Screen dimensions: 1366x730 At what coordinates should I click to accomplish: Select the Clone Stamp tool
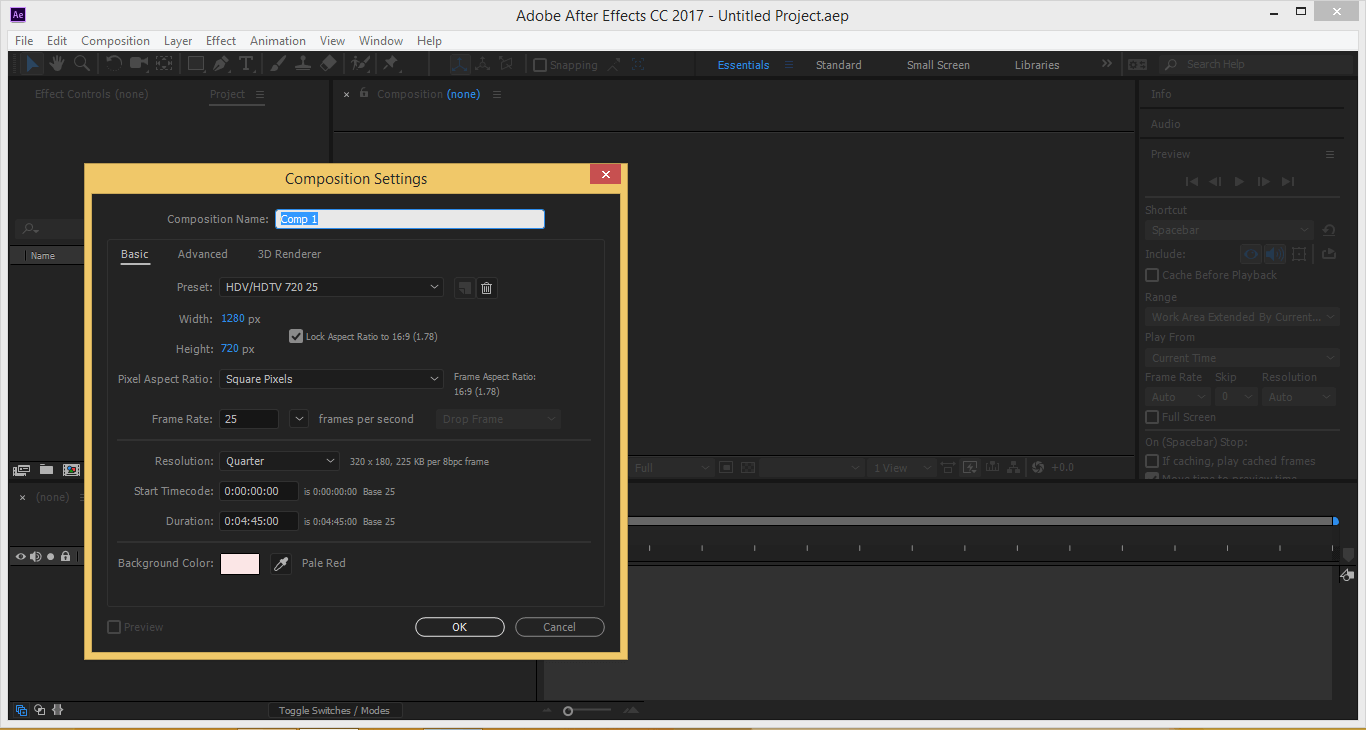[x=303, y=64]
